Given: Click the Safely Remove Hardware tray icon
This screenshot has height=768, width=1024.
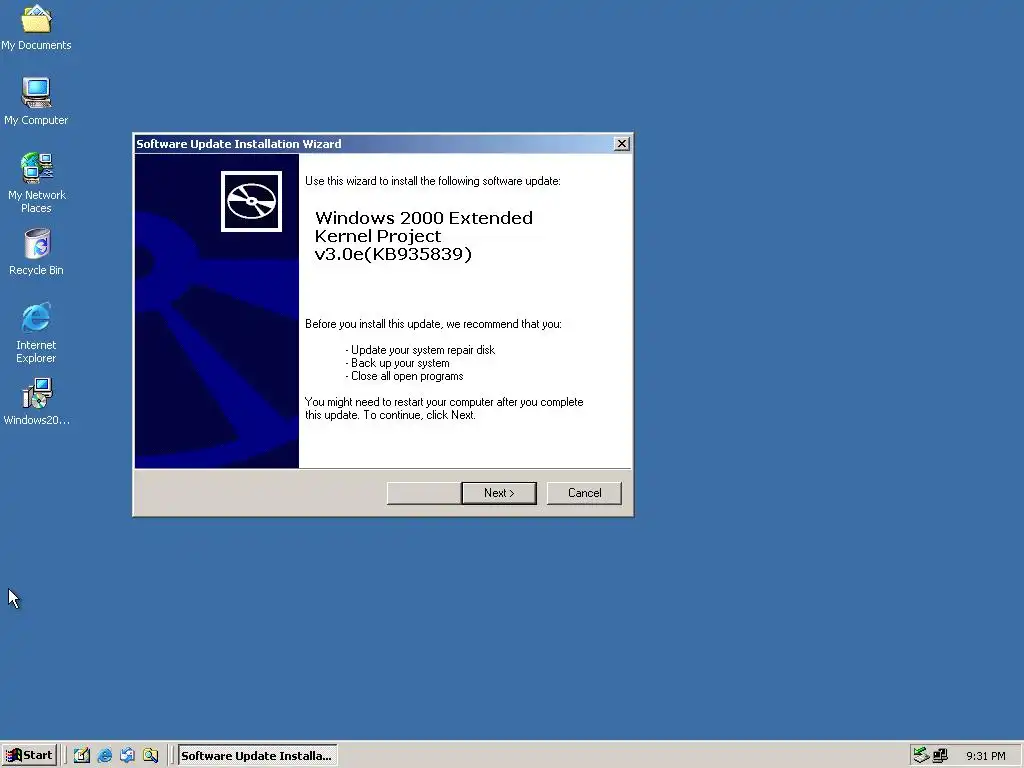Looking at the screenshot, I should 921,756.
